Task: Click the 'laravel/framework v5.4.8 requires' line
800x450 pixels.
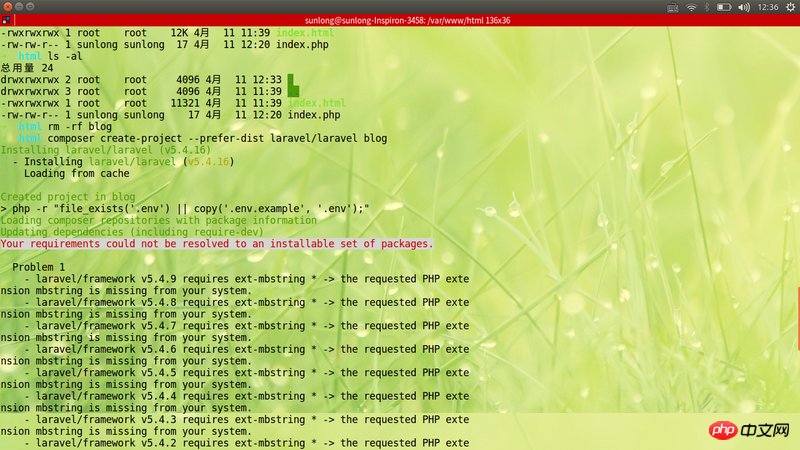Action: pos(247,303)
